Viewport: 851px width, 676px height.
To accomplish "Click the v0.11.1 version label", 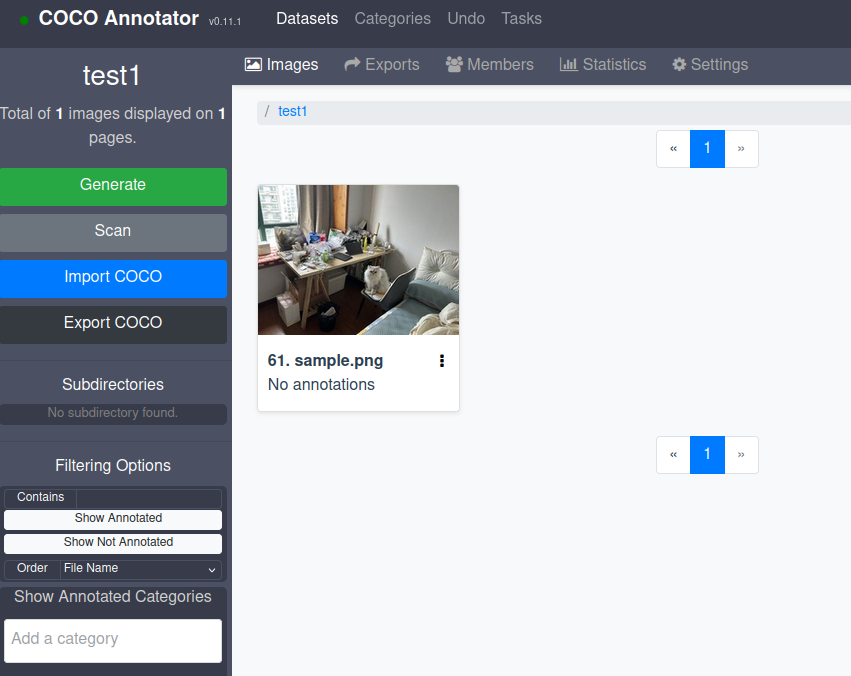I will (x=225, y=22).
